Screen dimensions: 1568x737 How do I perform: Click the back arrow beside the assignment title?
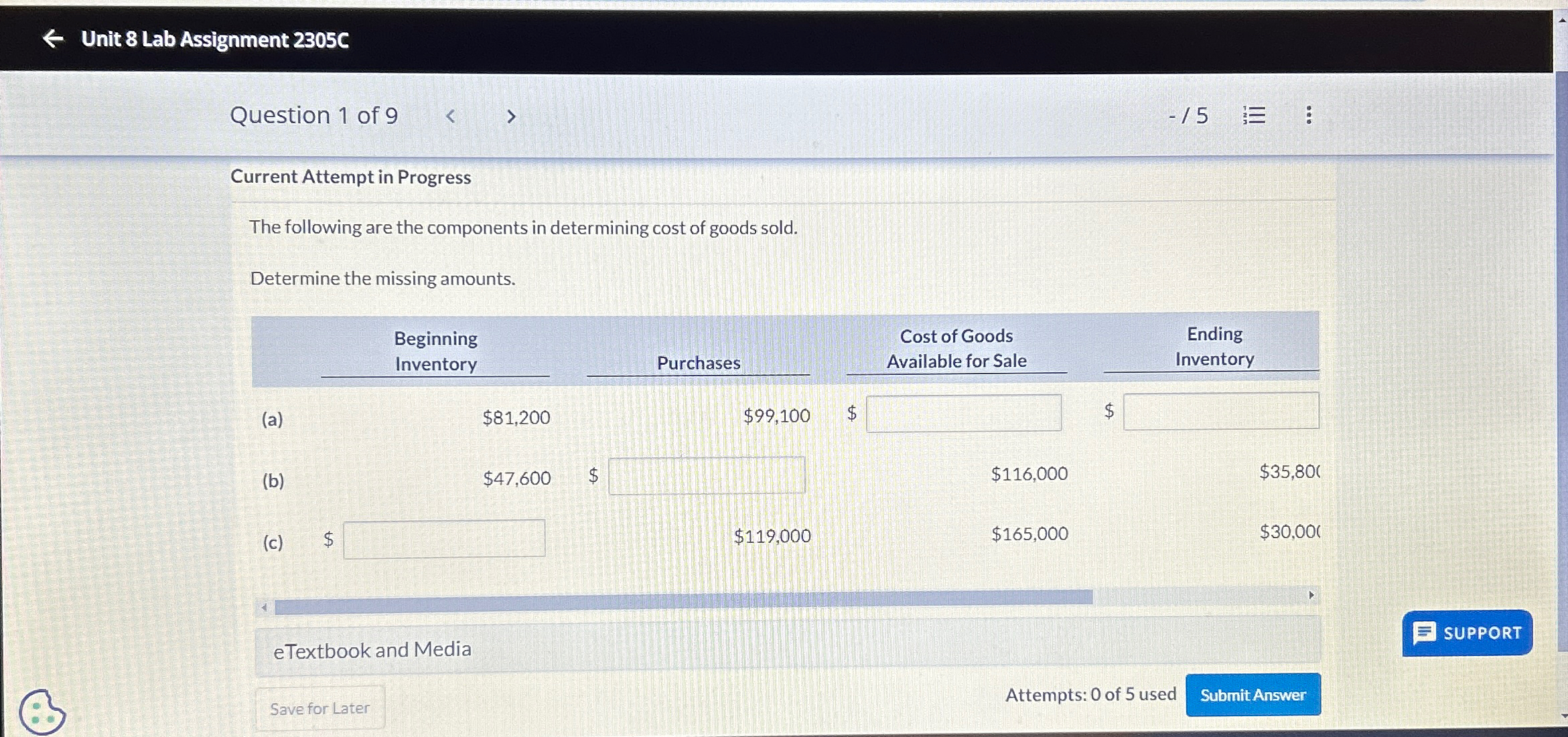(x=52, y=39)
